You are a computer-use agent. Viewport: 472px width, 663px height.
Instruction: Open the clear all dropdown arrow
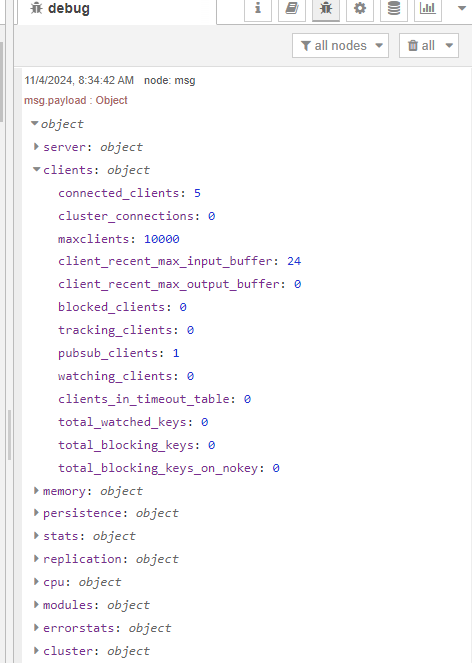pos(449,46)
